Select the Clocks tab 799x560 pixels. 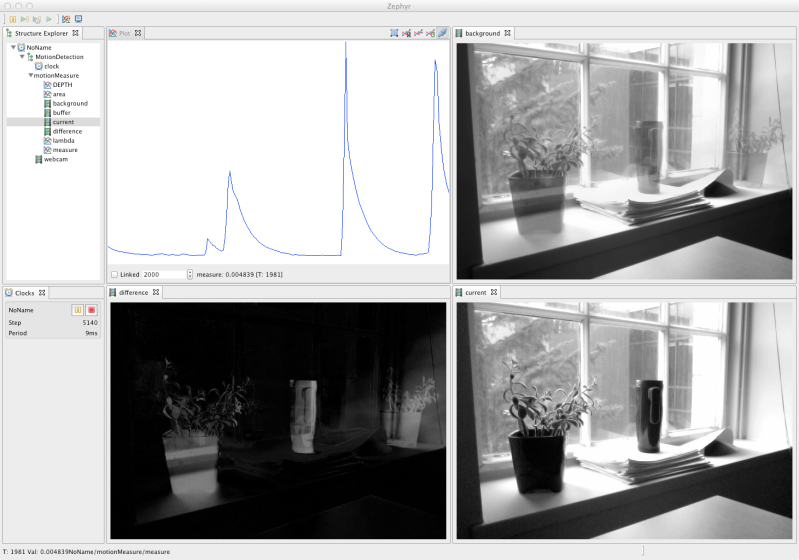click(x=24, y=293)
